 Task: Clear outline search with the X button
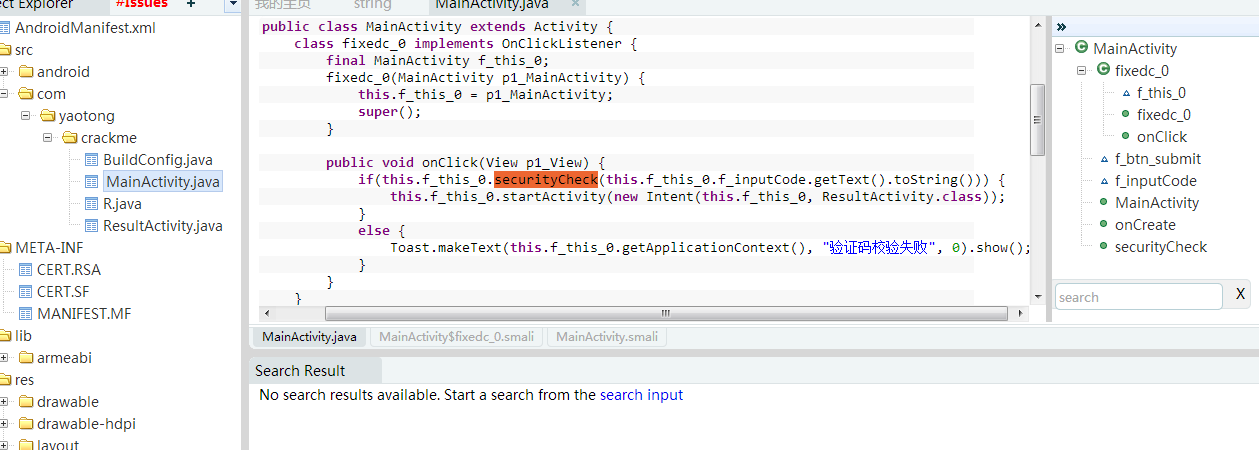1240,295
